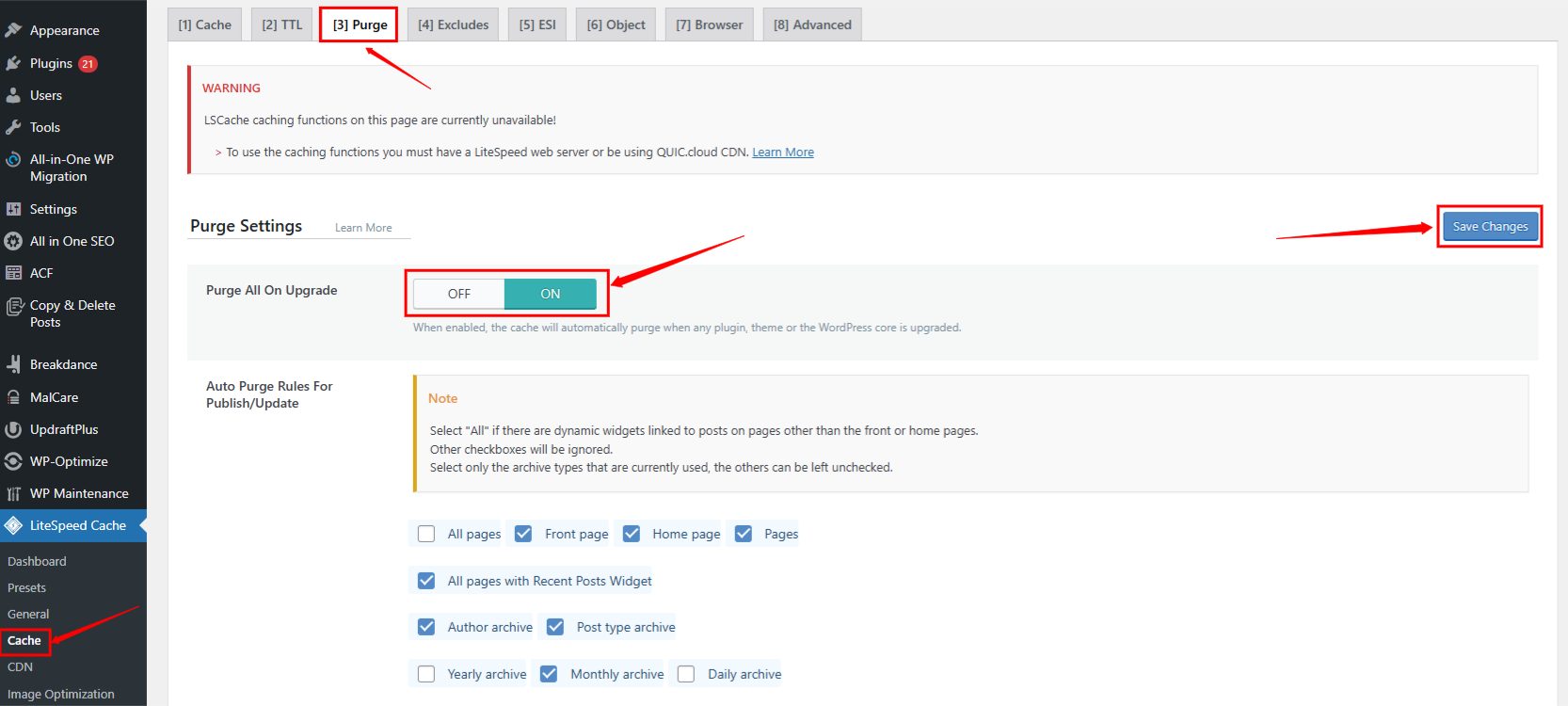This screenshot has width=1568, height=706.
Task: Check the Yearly archive checkbox
Action: pyautogui.click(x=426, y=674)
